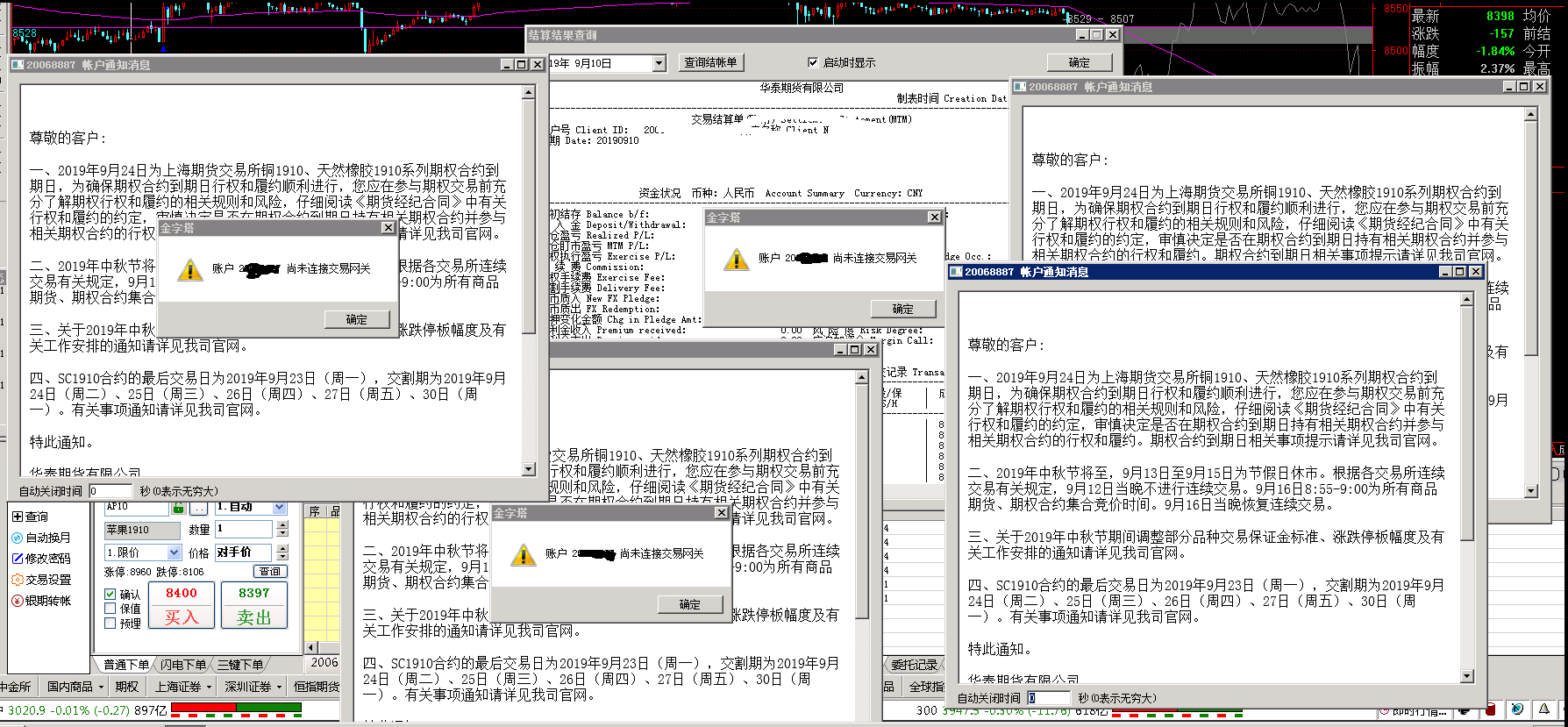
Task: Click the 数量 quantity input field
Action: pyautogui.click(x=245, y=529)
